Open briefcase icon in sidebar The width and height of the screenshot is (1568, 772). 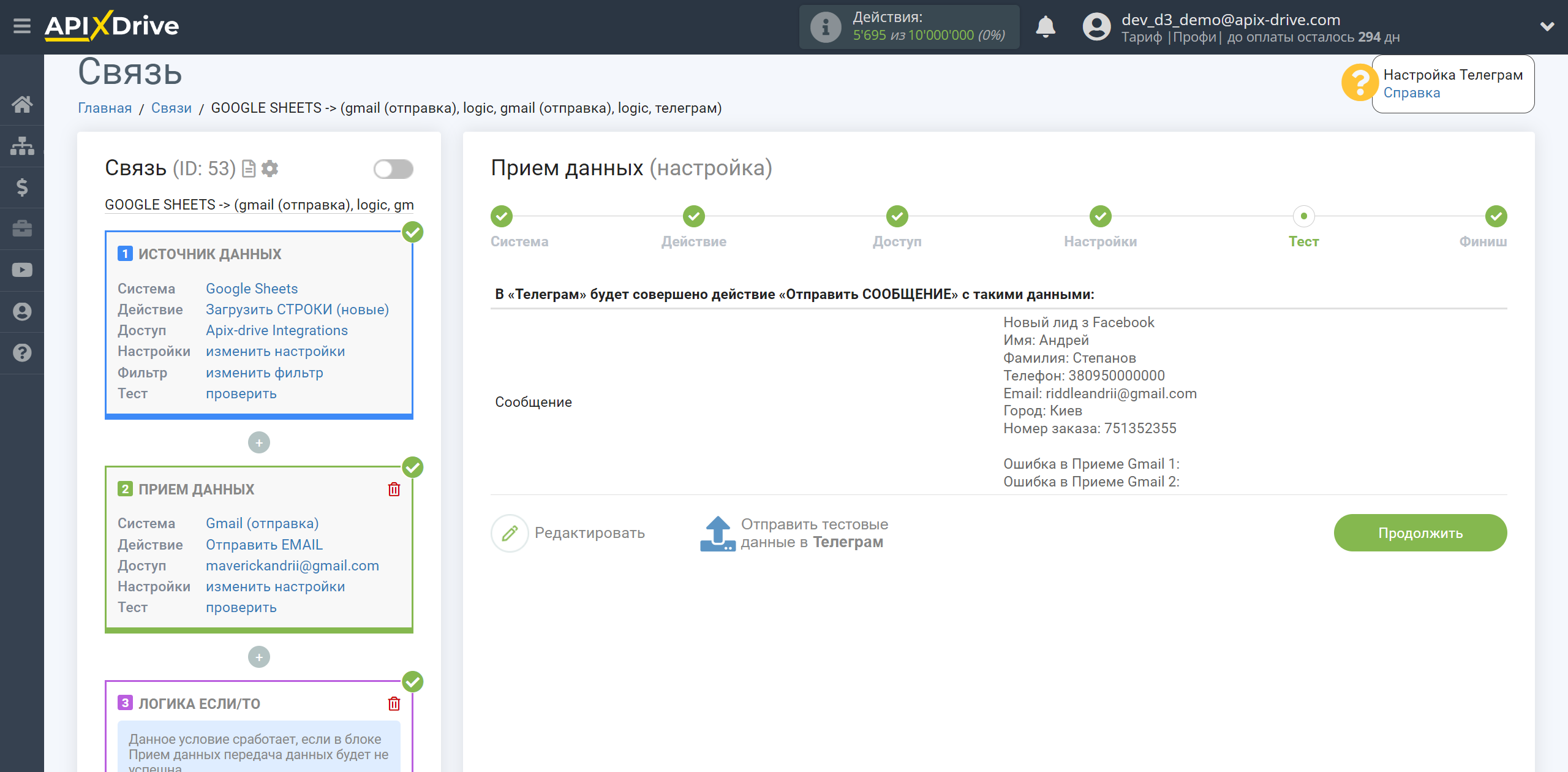pyautogui.click(x=22, y=229)
